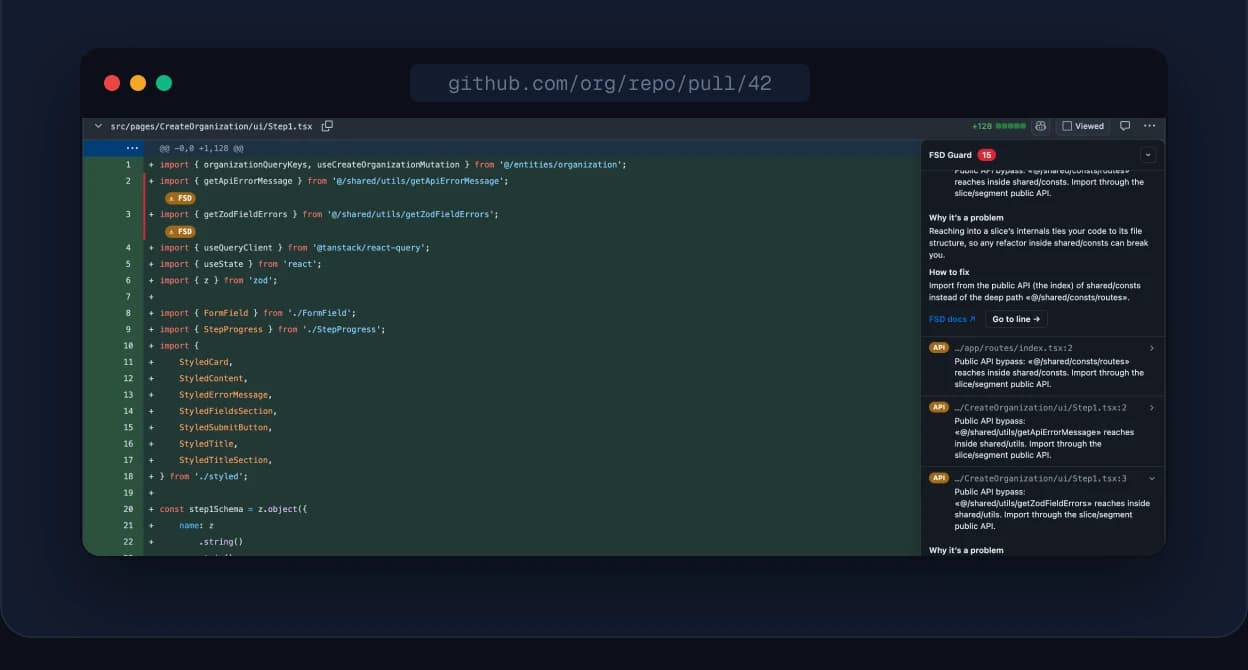
Task: Expand the Step1.tsx:2 issue chevron
Action: pyautogui.click(x=1152, y=408)
